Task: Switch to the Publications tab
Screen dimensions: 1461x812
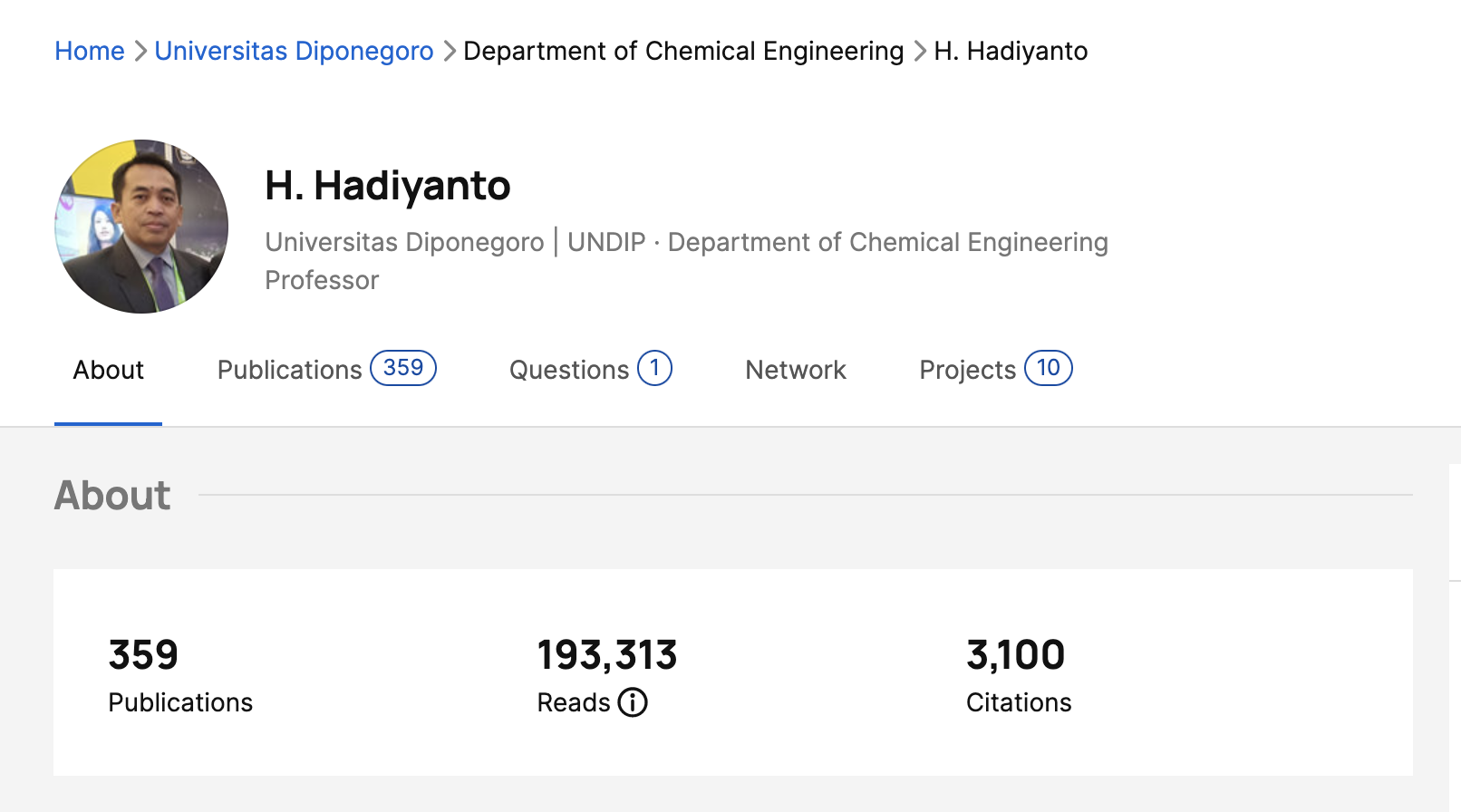Action: pyautogui.click(x=290, y=370)
